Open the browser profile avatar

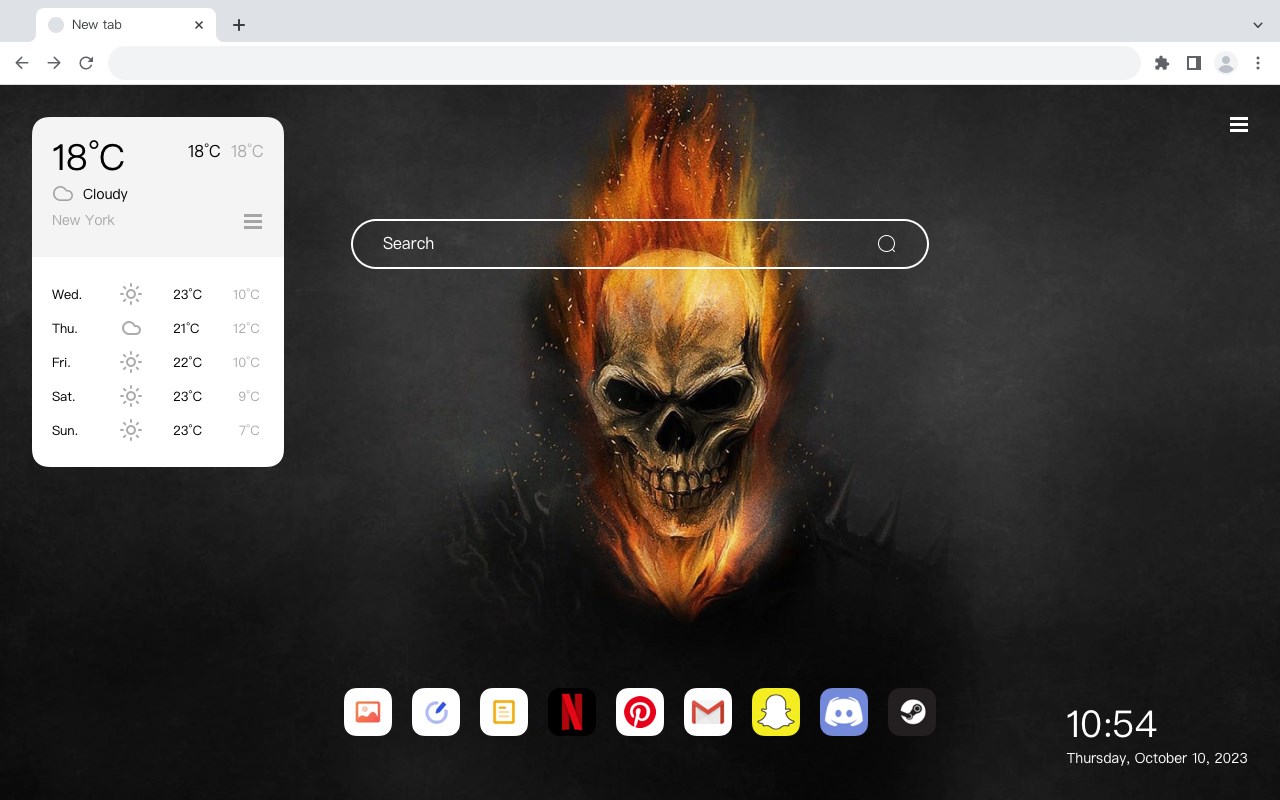pyautogui.click(x=1226, y=63)
